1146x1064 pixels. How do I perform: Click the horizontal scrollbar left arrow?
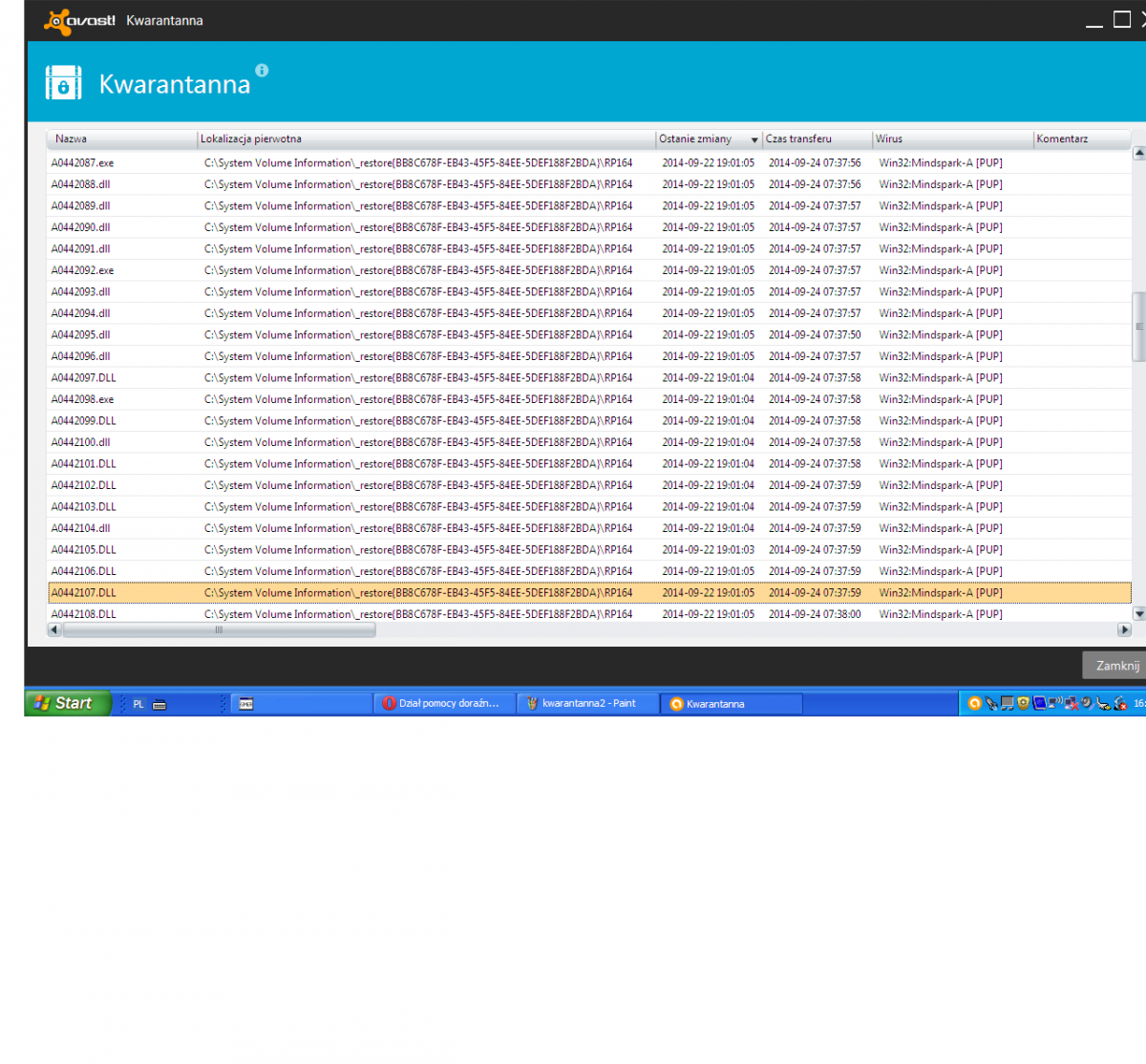coord(53,629)
